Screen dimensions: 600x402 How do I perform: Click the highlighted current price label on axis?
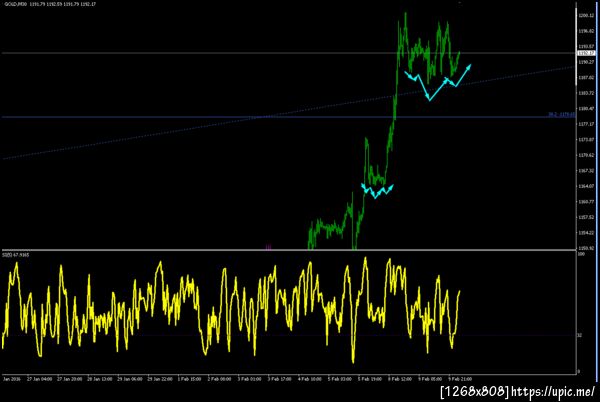586,53
